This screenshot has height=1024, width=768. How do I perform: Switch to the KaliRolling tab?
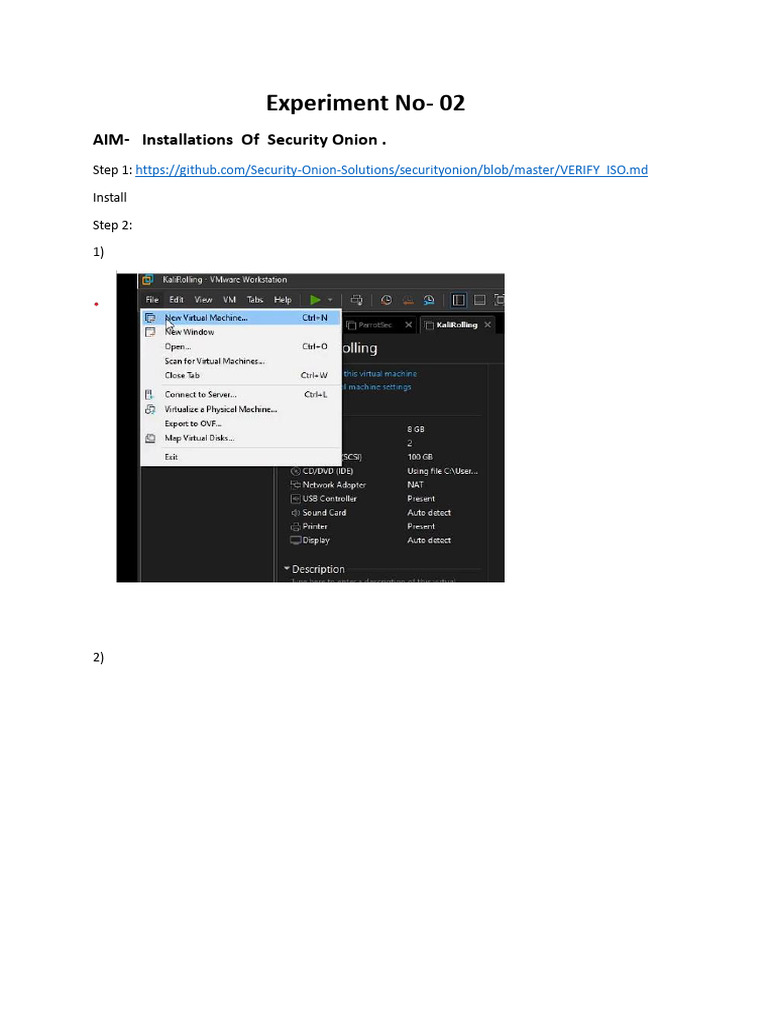456,325
